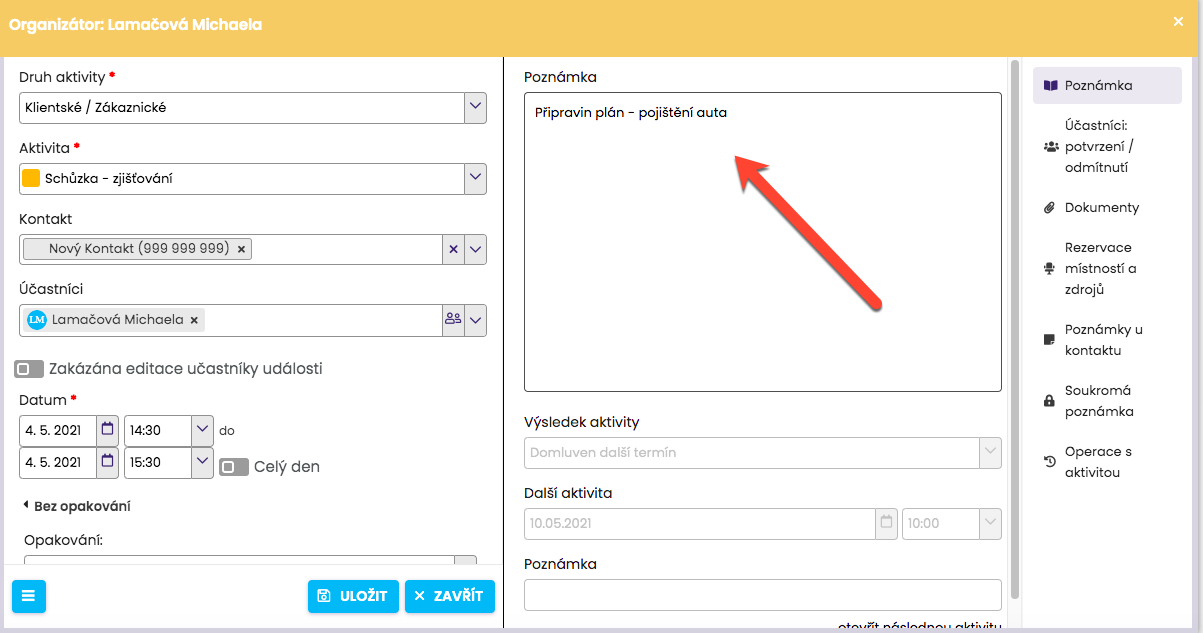Image resolution: width=1203 pixels, height=633 pixels.
Task: Remove Lamačová Michaela from participants
Action: point(195,320)
